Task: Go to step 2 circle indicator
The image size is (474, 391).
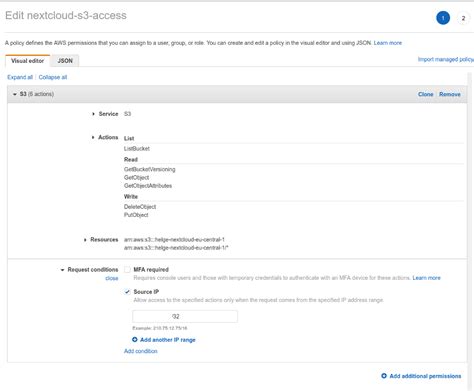Action: [463, 18]
